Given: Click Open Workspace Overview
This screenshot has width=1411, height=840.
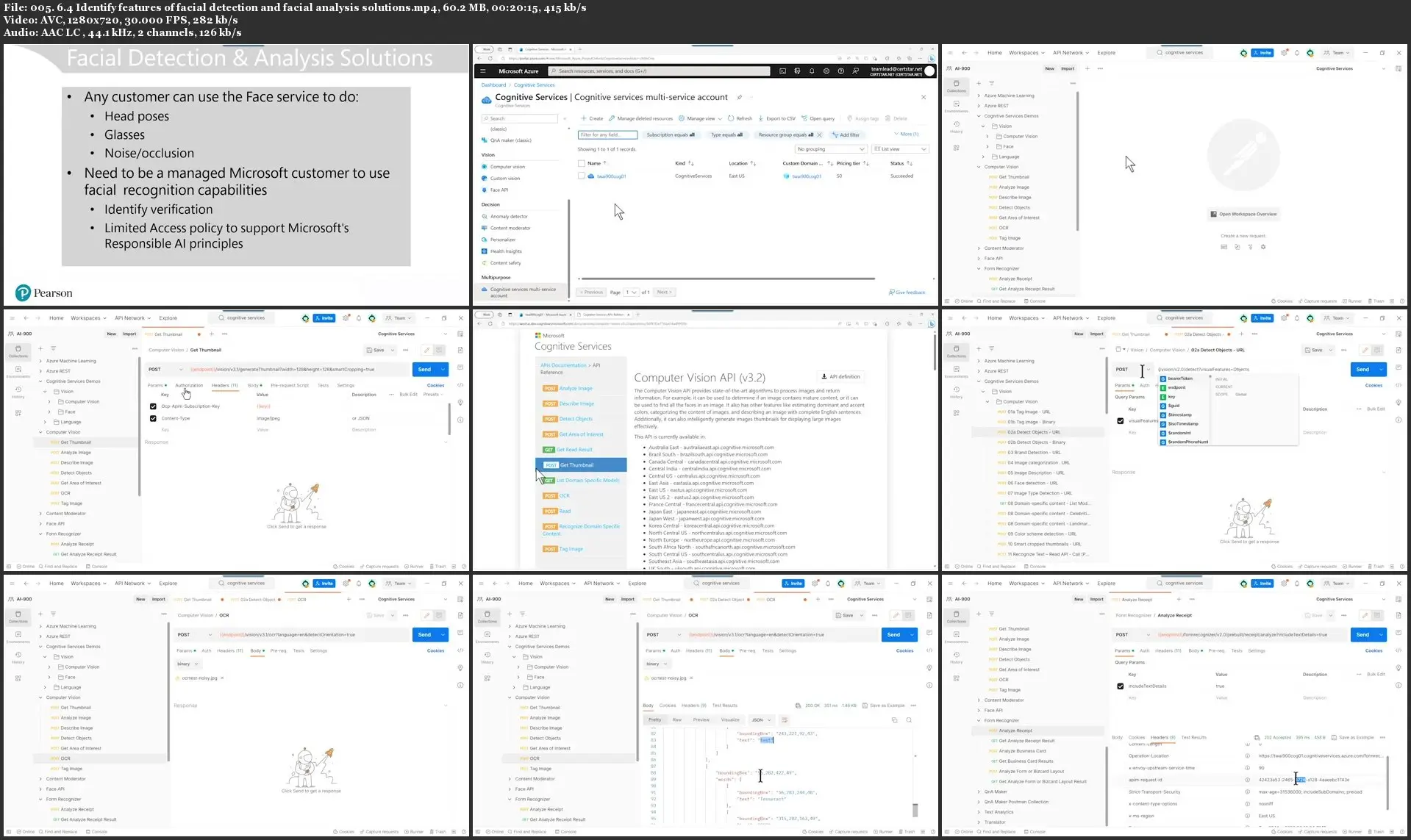Looking at the screenshot, I should coord(1244,215).
